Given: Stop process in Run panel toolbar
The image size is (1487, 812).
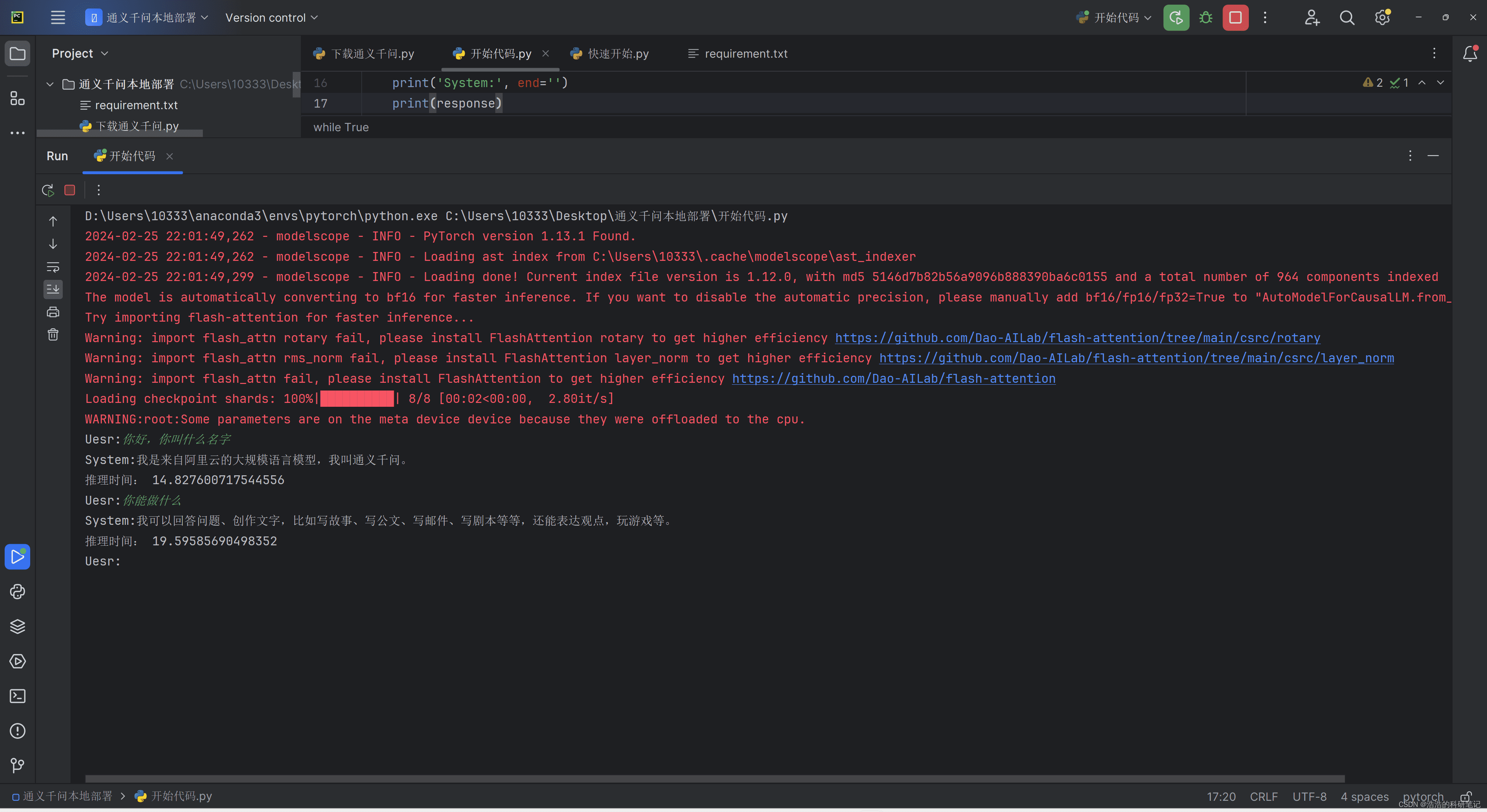Looking at the screenshot, I should coord(70,190).
